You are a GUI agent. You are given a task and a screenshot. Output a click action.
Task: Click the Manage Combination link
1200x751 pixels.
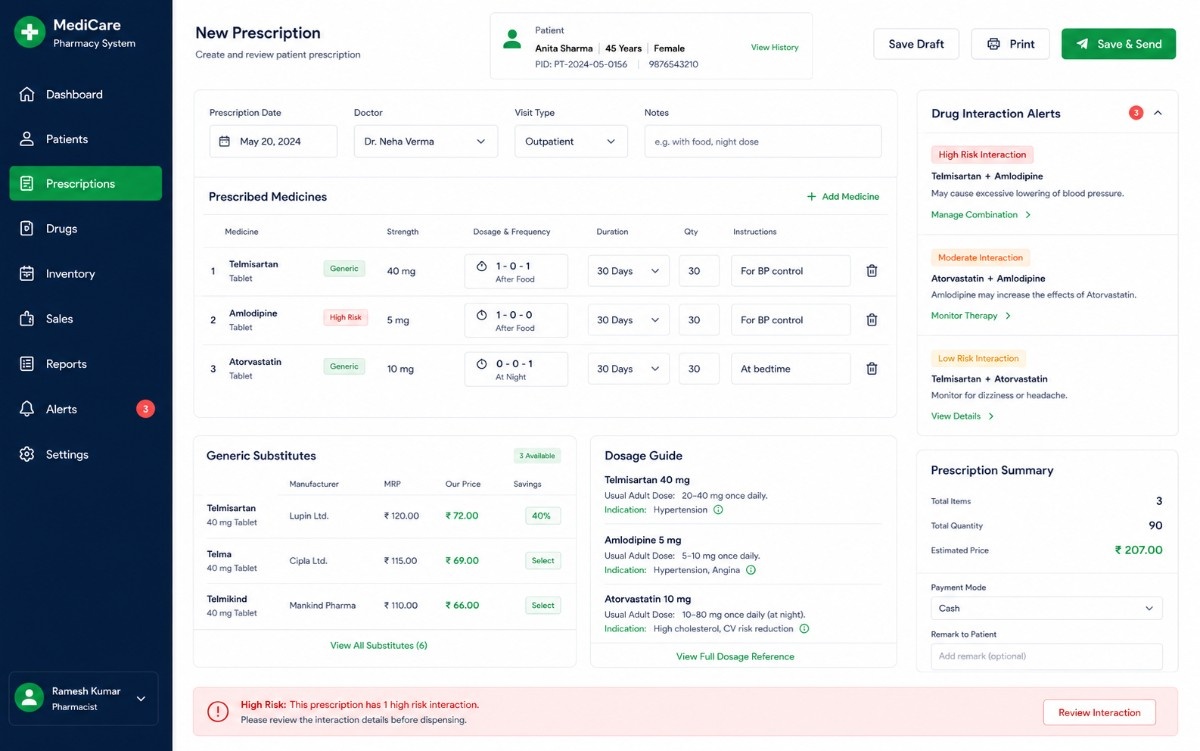pos(981,215)
